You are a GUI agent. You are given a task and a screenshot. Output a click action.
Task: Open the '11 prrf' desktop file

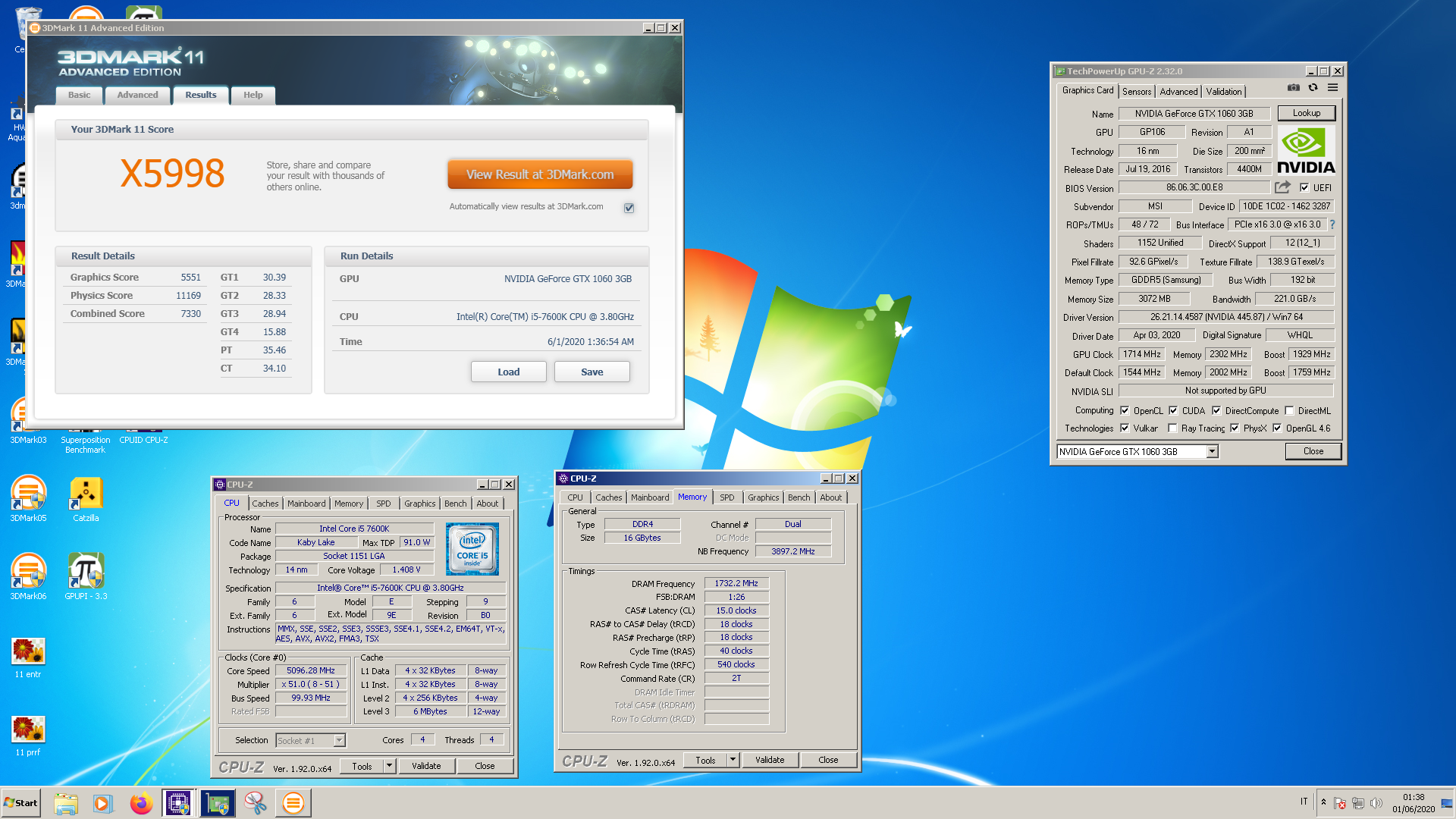click(x=28, y=735)
